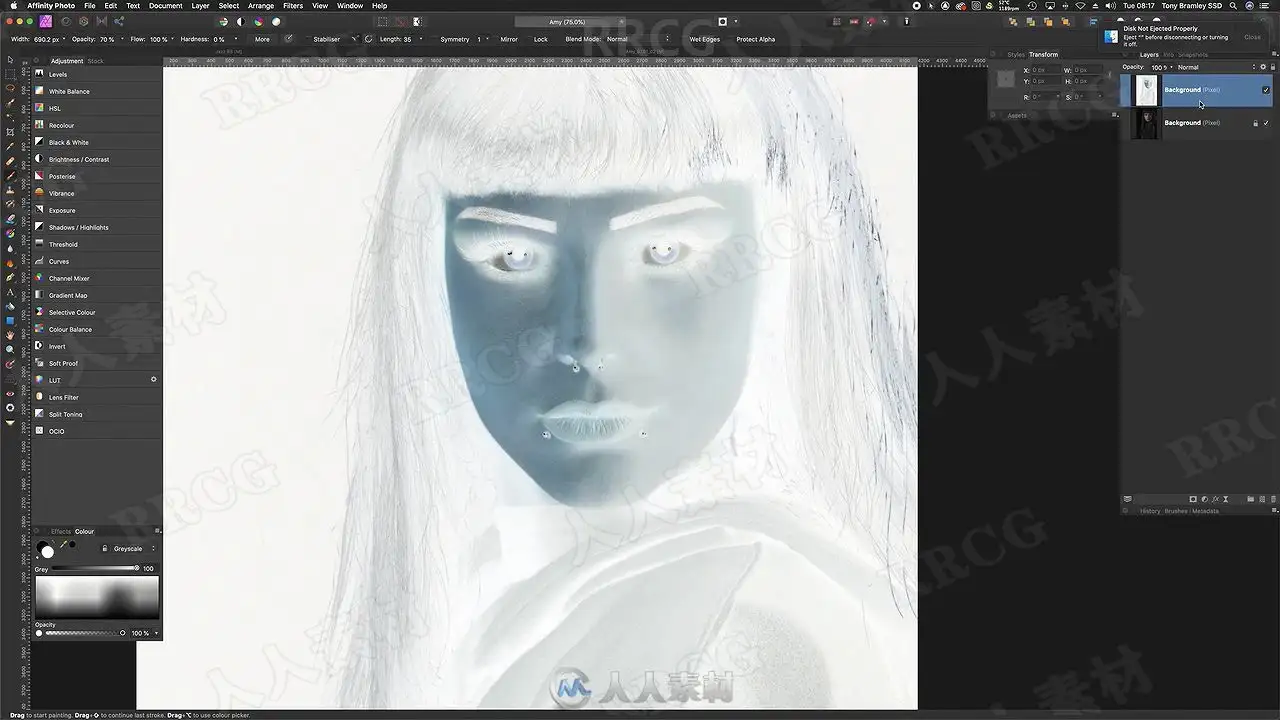1280x720 pixels.
Task: Switch to the Styles tab
Action: pos(1016,54)
